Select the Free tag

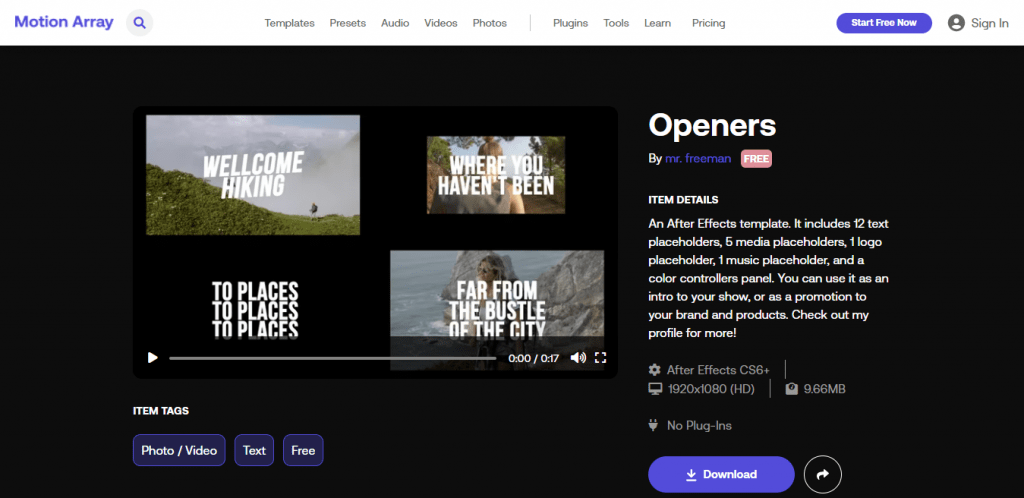click(303, 450)
